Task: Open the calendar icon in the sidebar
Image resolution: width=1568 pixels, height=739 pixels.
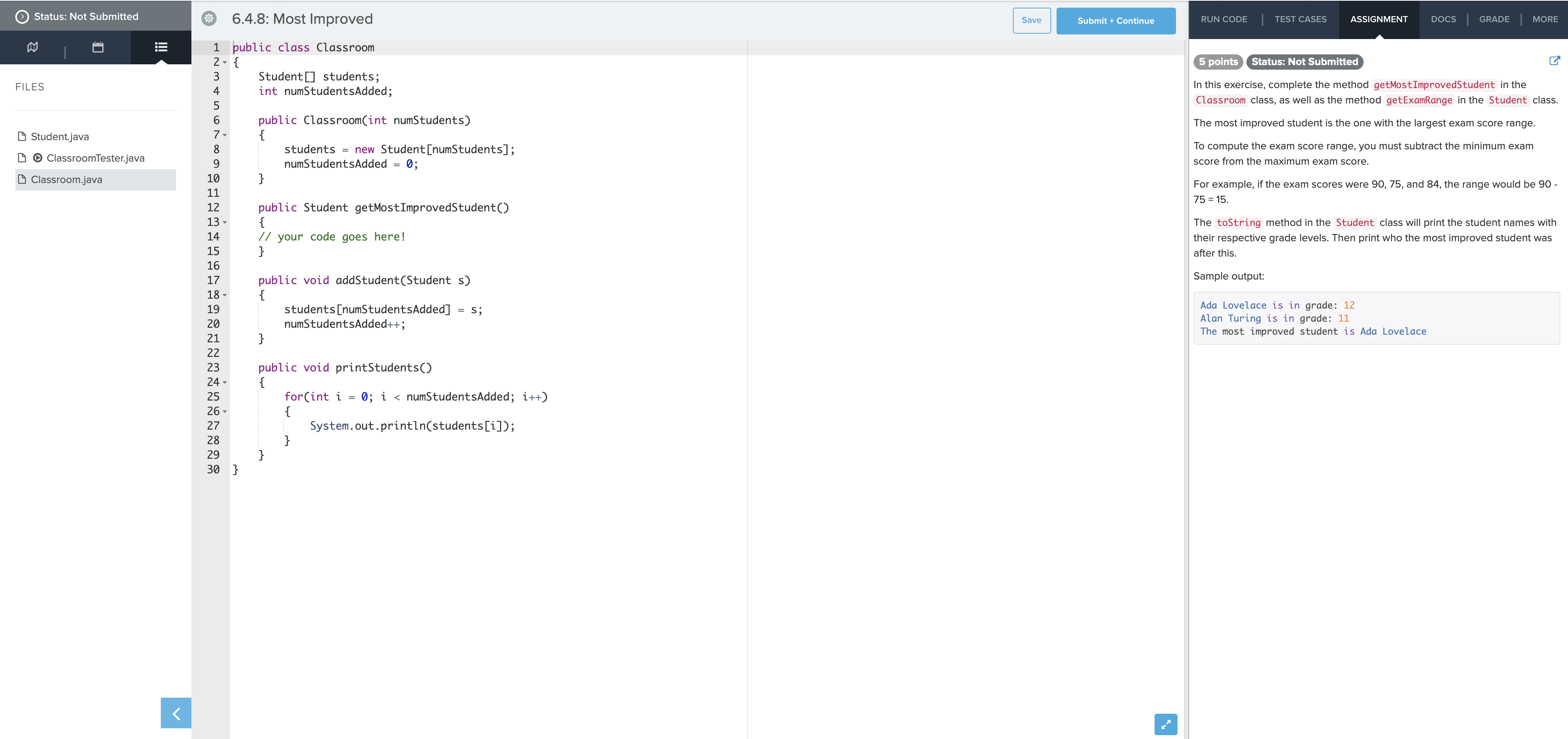Action: pos(97,47)
